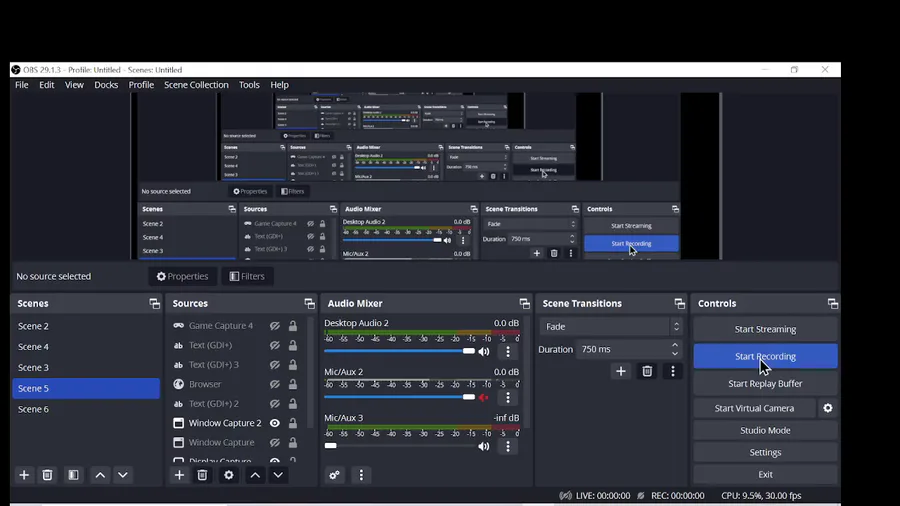Image resolution: width=900 pixels, height=506 pixels.
Task: Add a new source with plus icon
Action: (179, 475)
